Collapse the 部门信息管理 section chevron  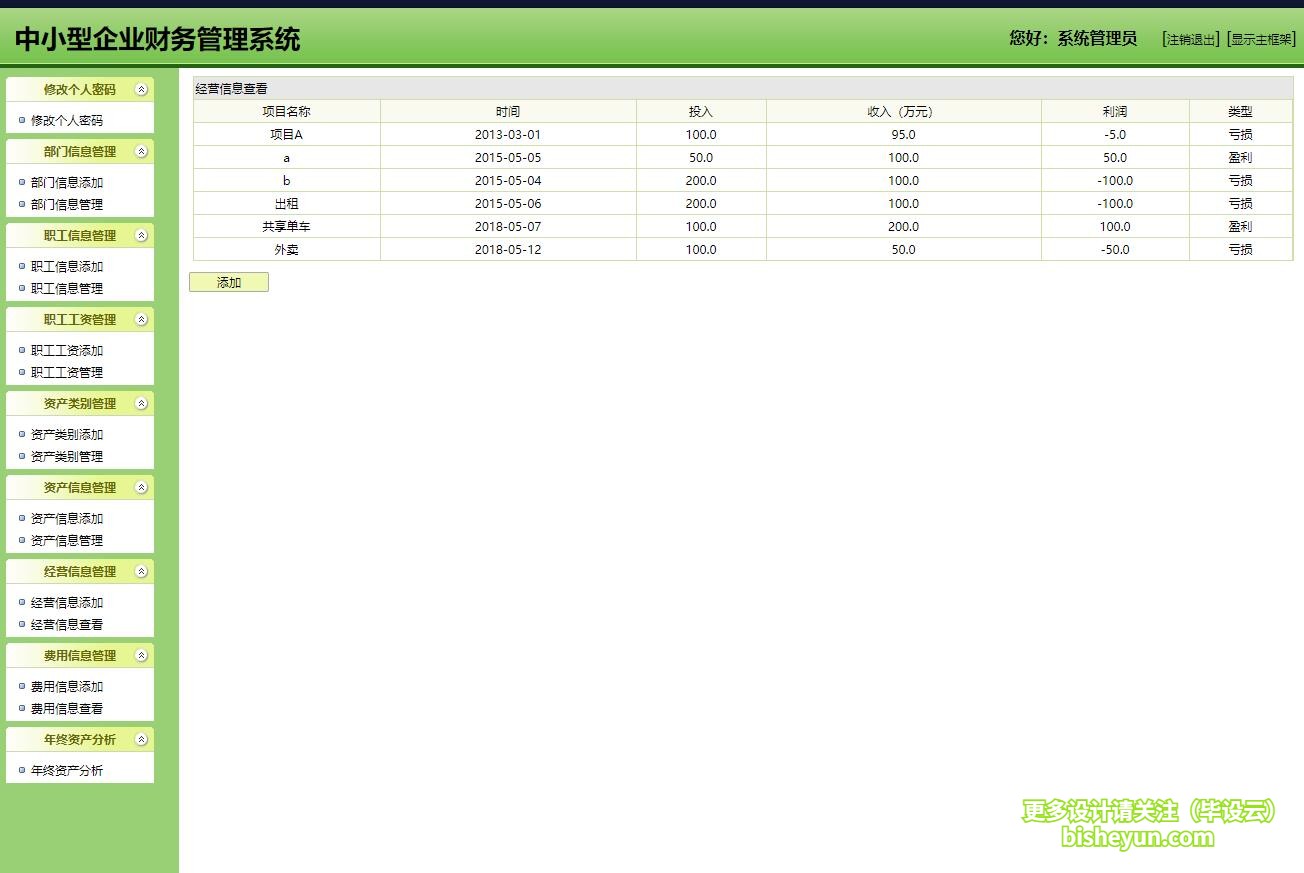(x=141, y=152)
